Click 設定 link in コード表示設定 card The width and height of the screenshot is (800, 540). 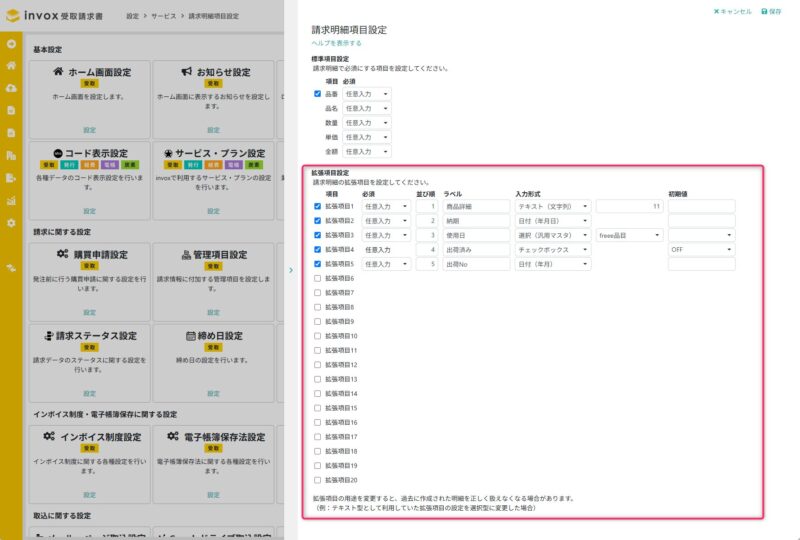click(x=90, y=211)
